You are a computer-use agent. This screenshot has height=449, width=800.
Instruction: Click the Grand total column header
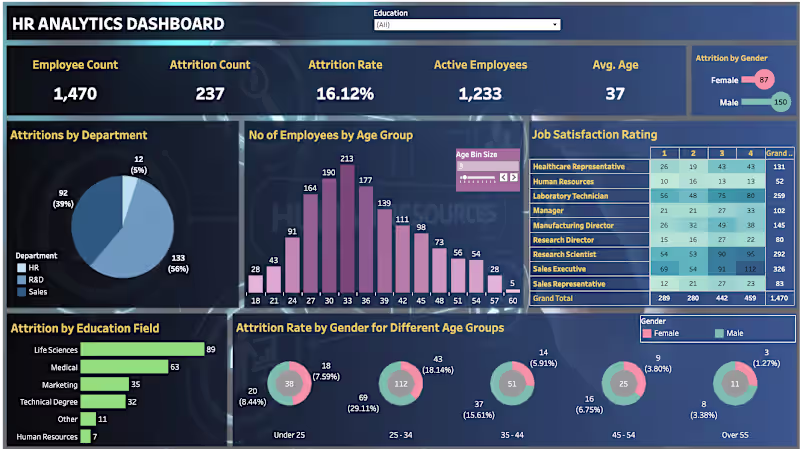click(x=780, y=153)
